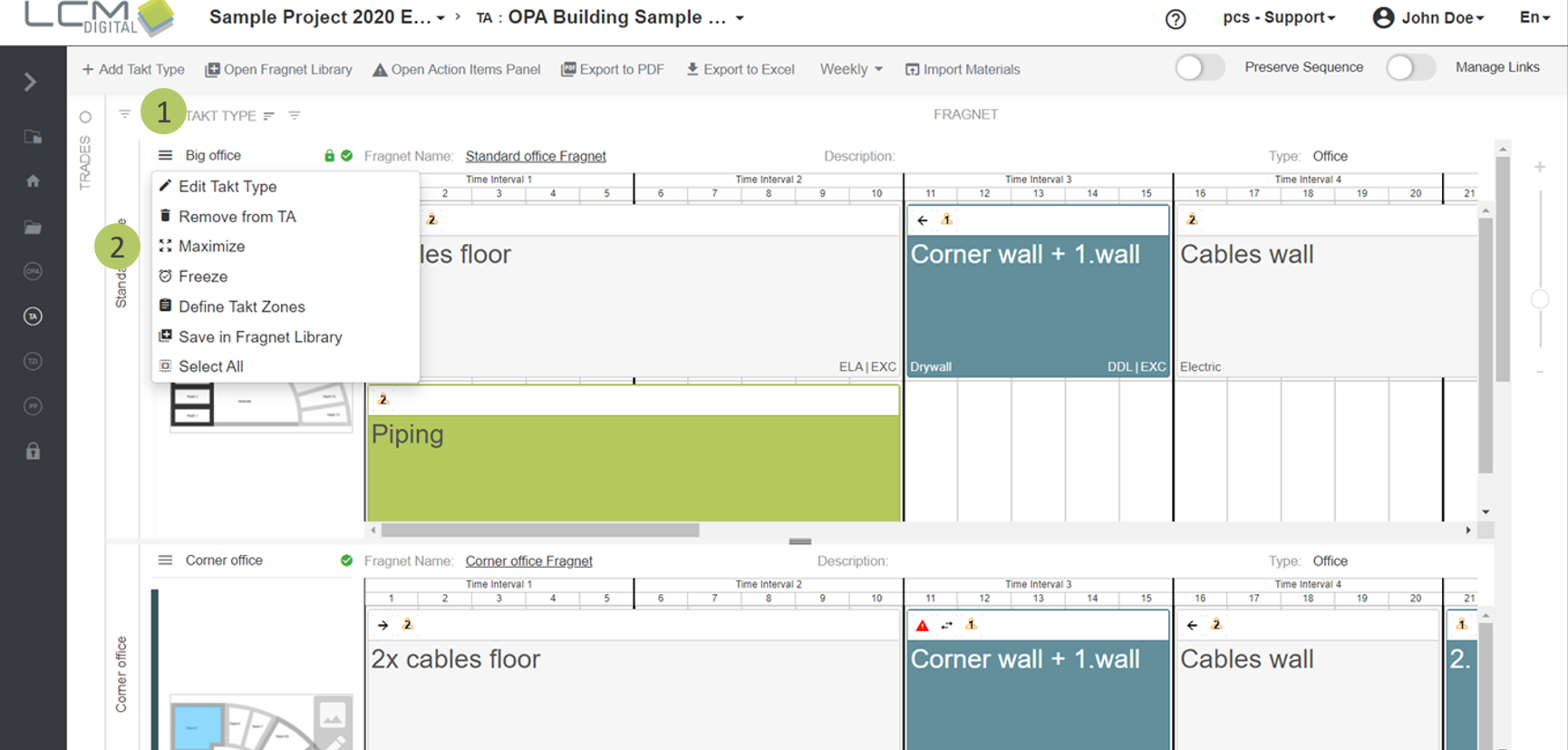Expand the left sidebar with chevron arrow
This screenshot has height=750, width=1568.
(x=31, y=83)
